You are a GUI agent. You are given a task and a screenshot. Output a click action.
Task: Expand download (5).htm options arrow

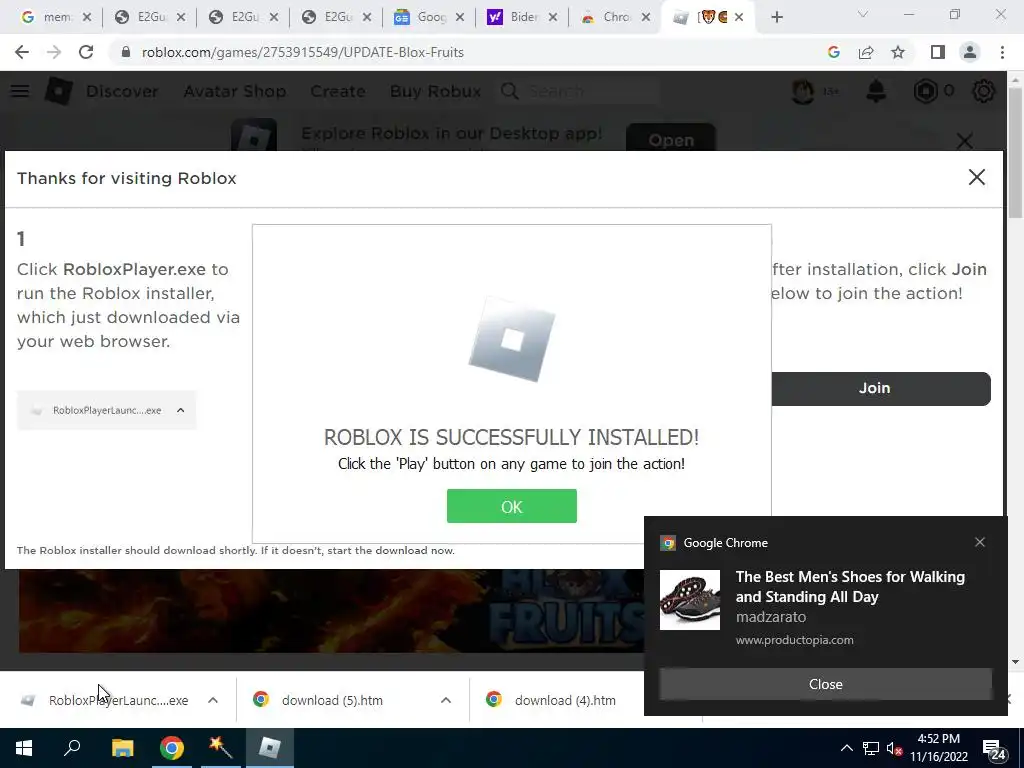pos(446,700)
